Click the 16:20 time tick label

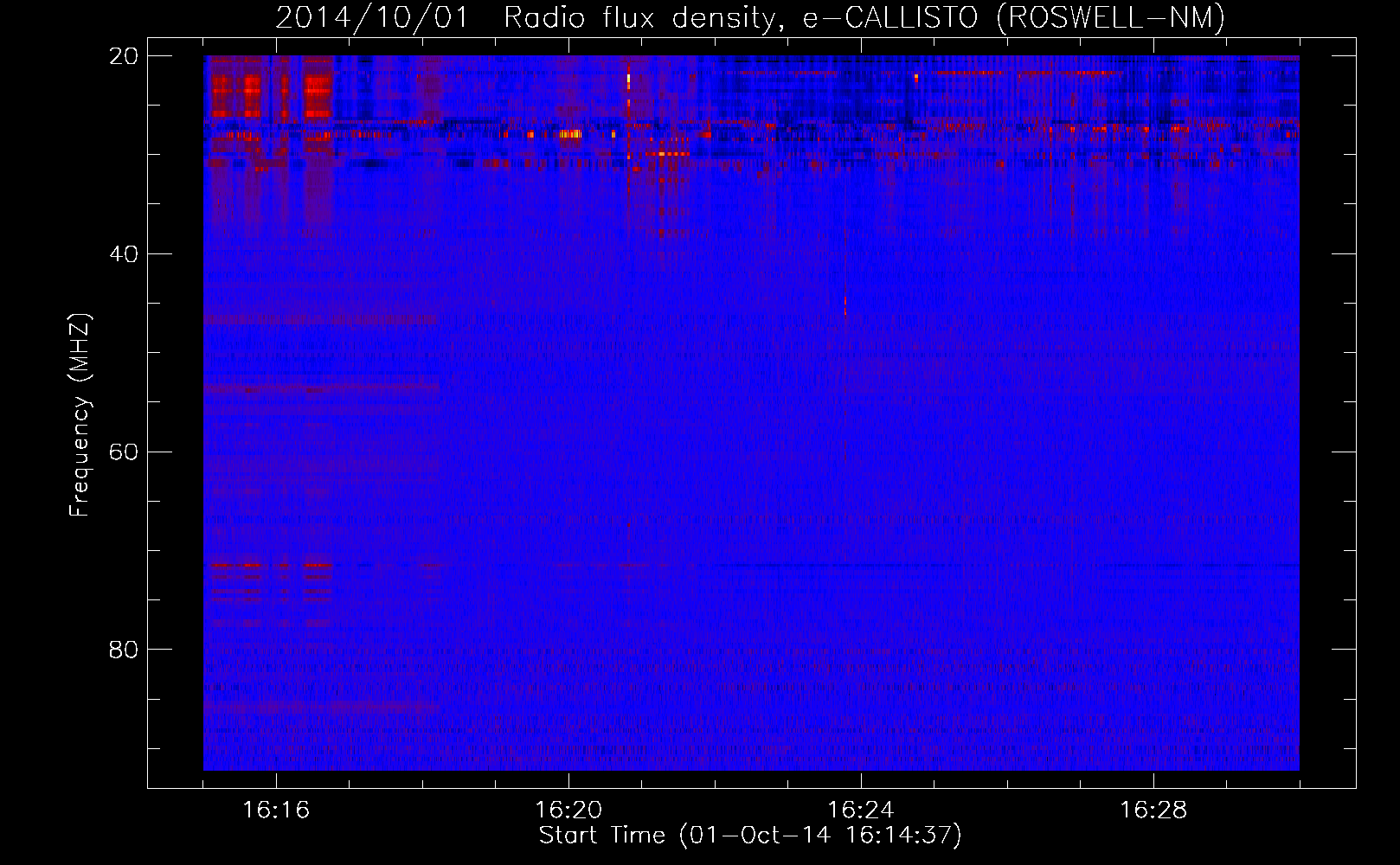pos(568,810)
